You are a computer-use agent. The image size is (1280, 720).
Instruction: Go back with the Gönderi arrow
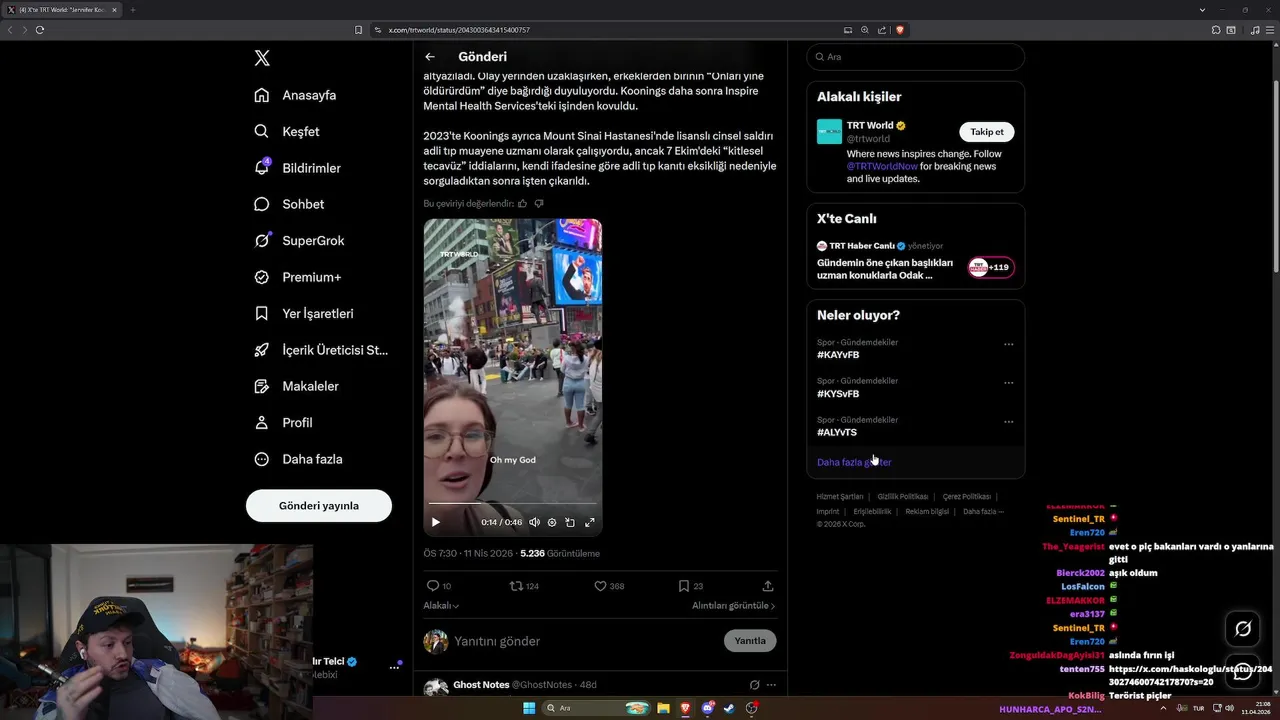point(430,57)
